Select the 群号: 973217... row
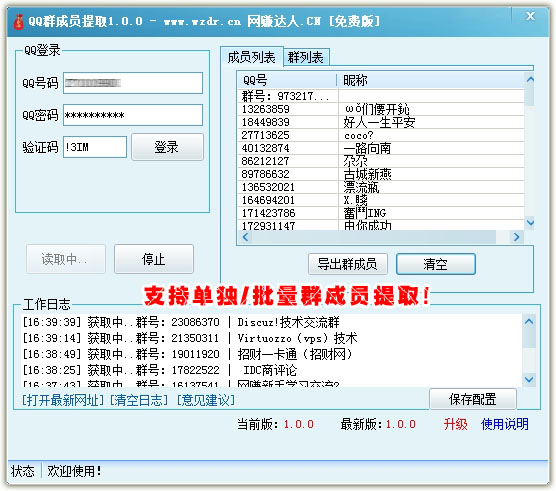556x491 pixels. tap(381, 96)
